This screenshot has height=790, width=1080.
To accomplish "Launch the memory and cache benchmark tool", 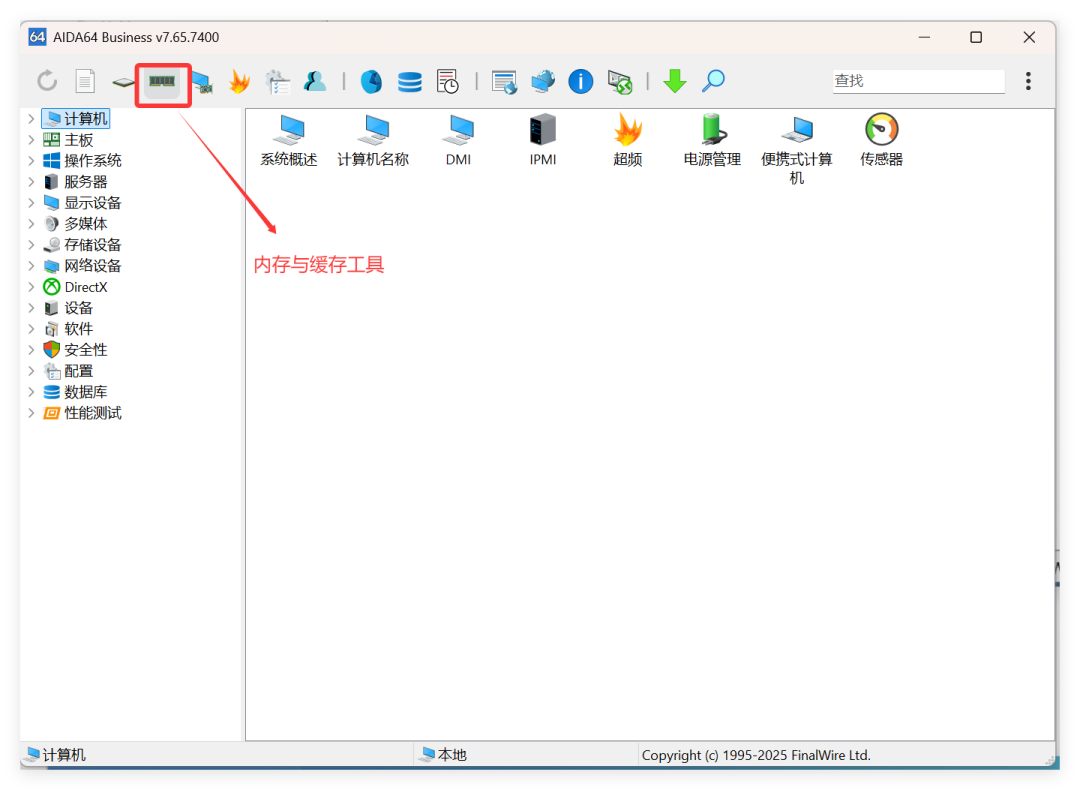I will coord(163,81).
